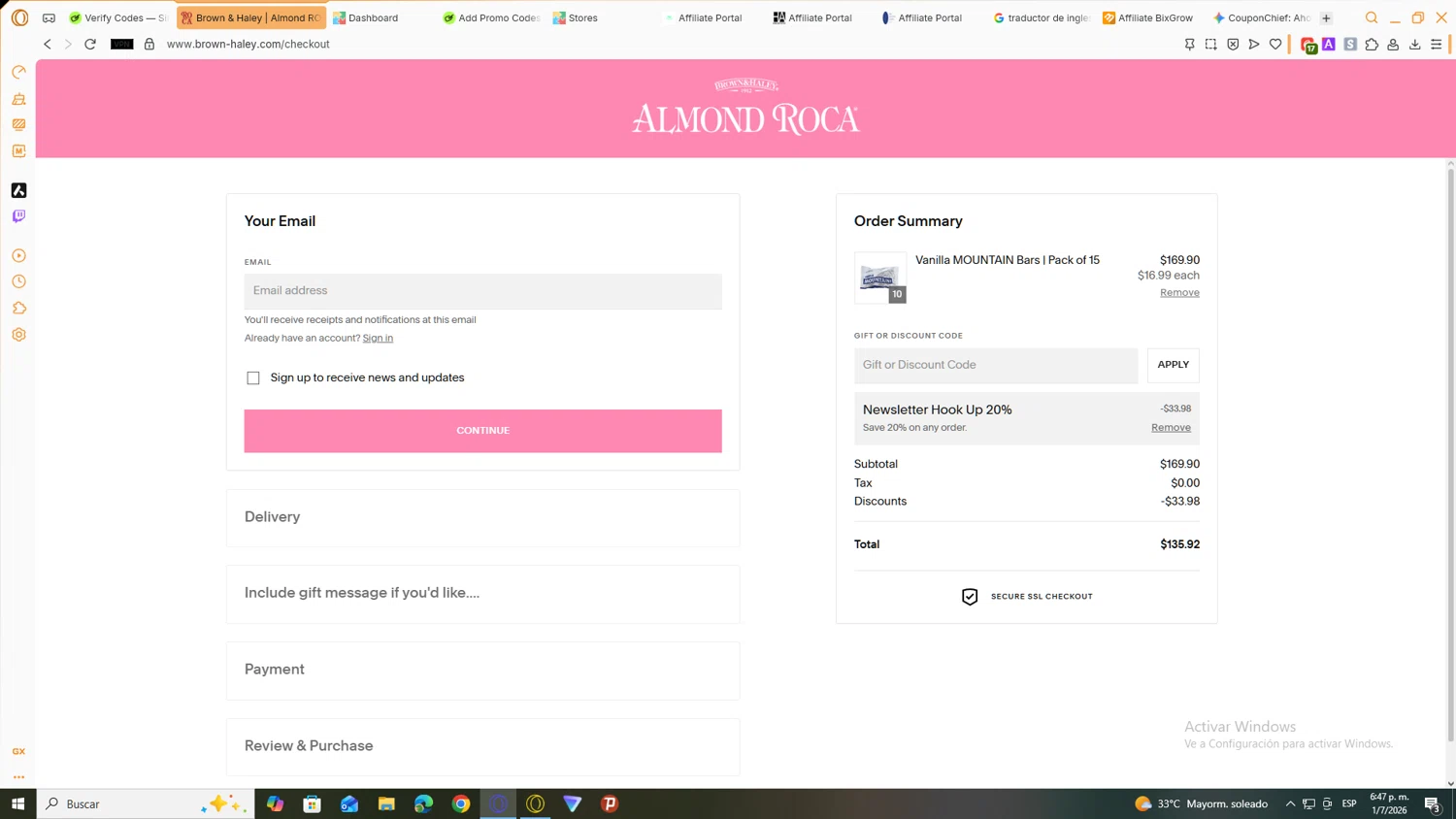
Task: Switch to the Stores tab
Action: (x=601, y=17)
